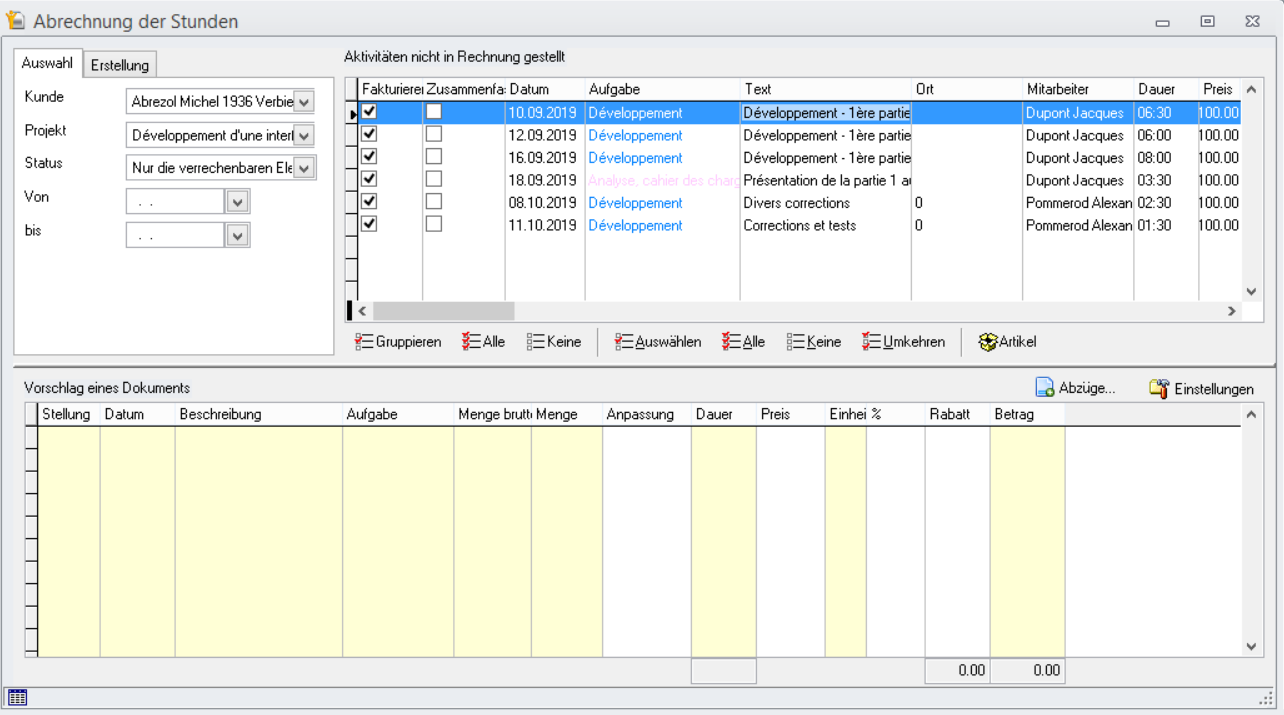Check Zusammenfassen for the 18.09.2019 row

pos(434,179)
